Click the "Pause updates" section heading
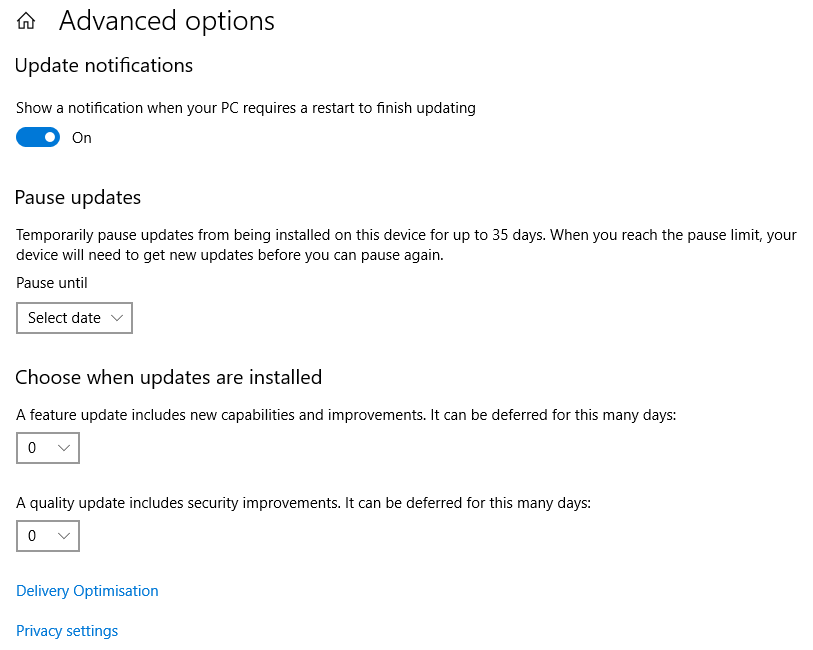Viewport: 813px width, 650px height. pos(78,197)
